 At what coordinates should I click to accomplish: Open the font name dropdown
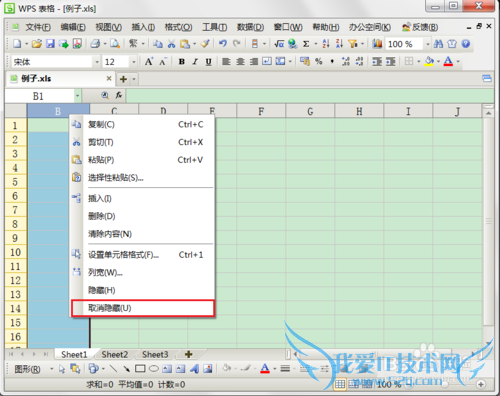(97, 62)
